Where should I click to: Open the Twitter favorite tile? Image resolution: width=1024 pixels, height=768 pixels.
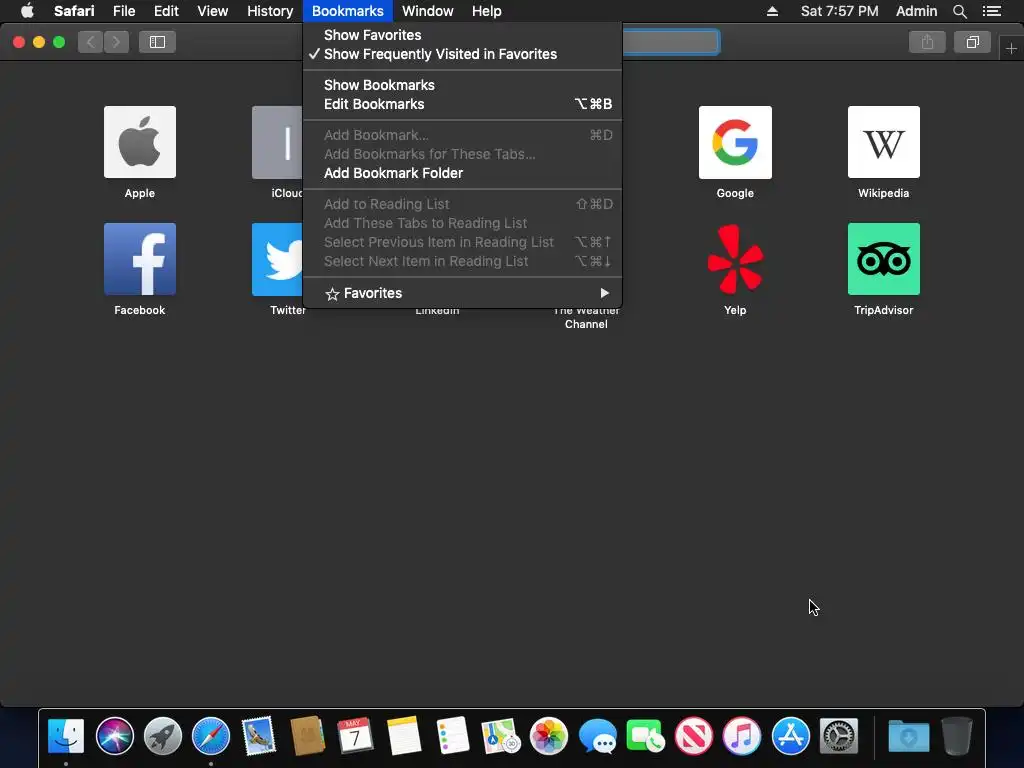[x=278, y=259]
